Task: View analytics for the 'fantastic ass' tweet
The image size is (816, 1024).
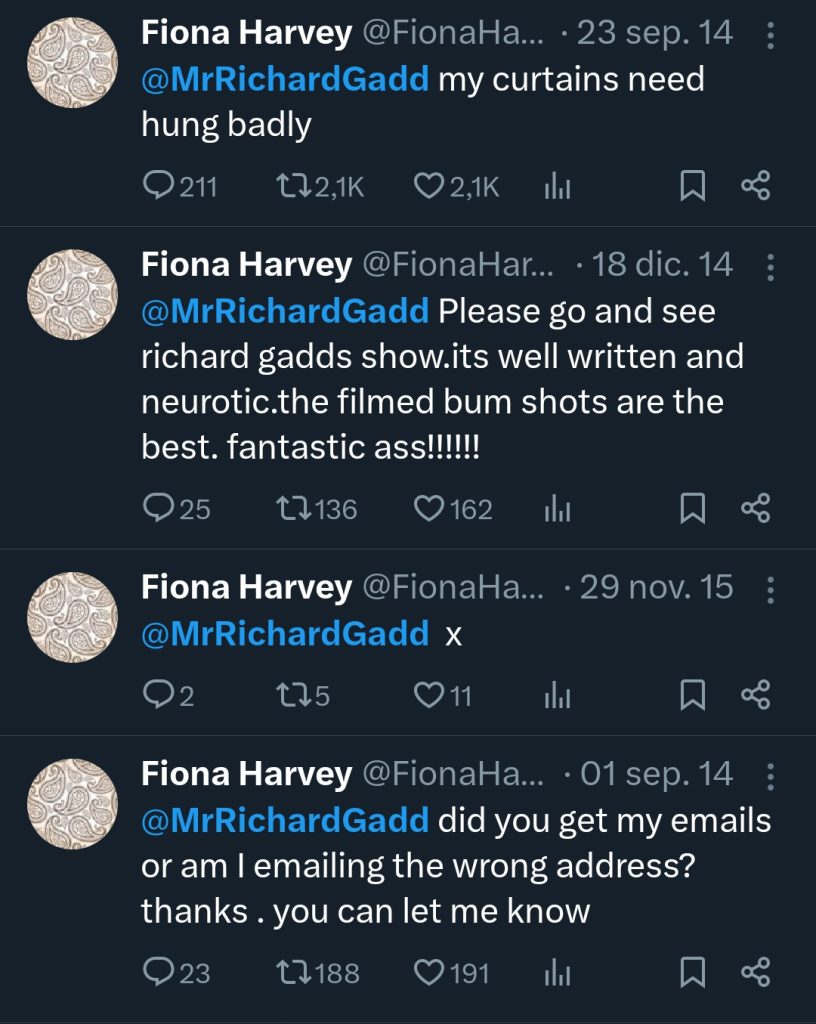Action: 557,509
